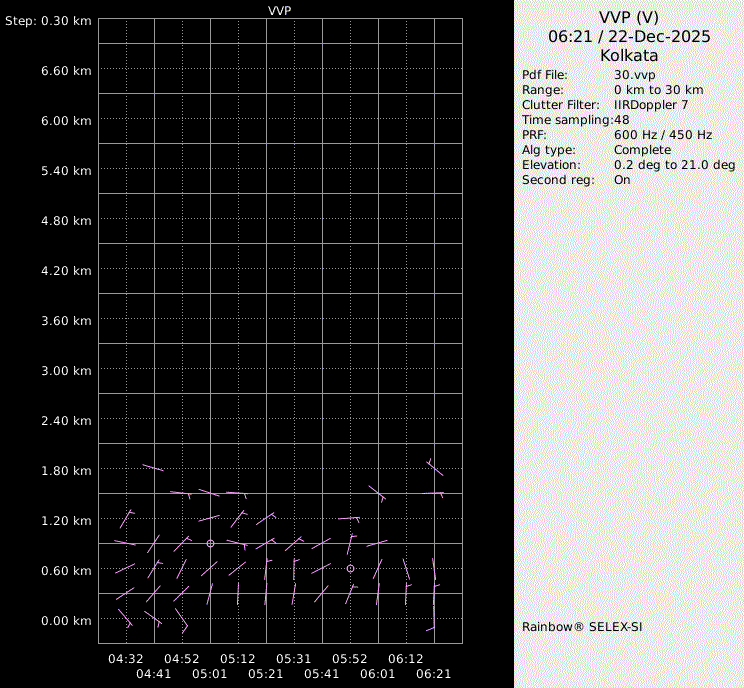Click the 04:32 time label

(126, 659)
